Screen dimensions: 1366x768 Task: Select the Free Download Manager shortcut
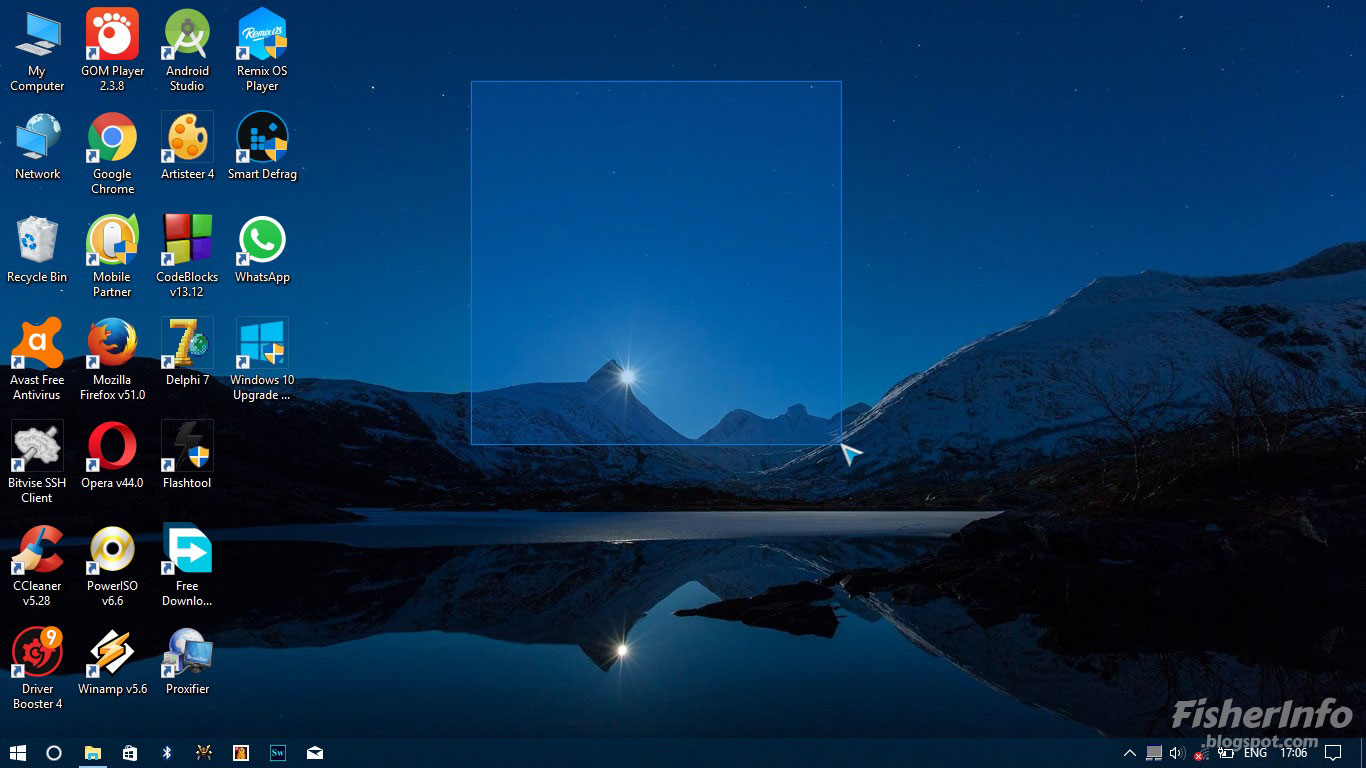coord(187,565)
